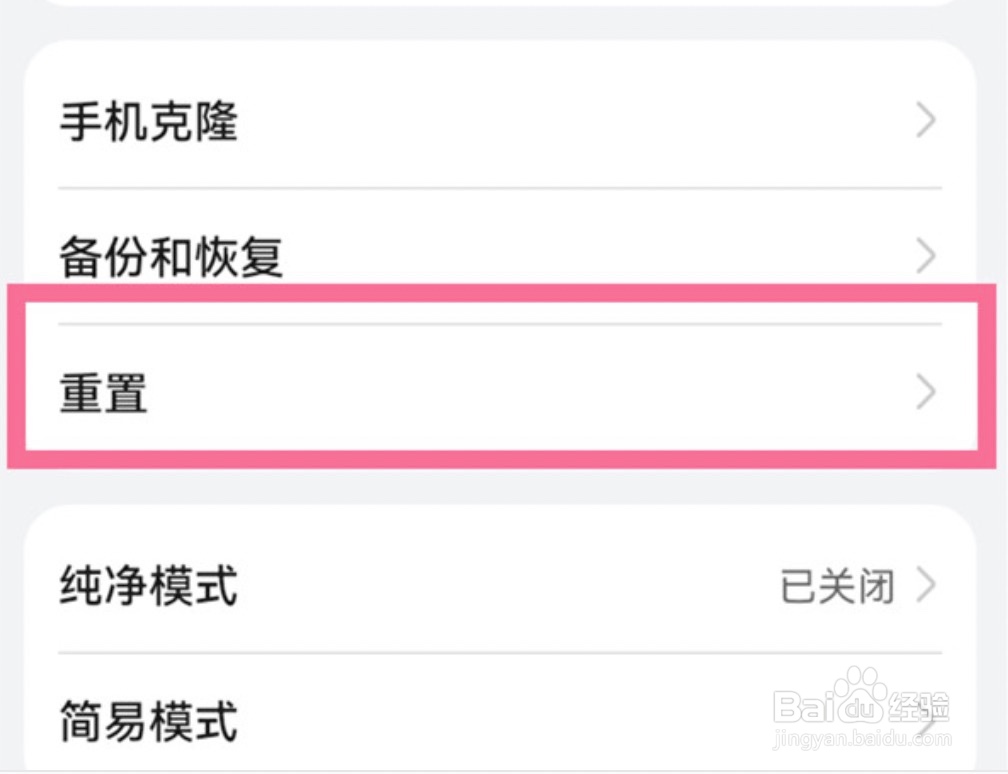Click the 经验 text in the Baidu watermark
The width and height of the screenshot is (1008, 774).
point(921,706)
